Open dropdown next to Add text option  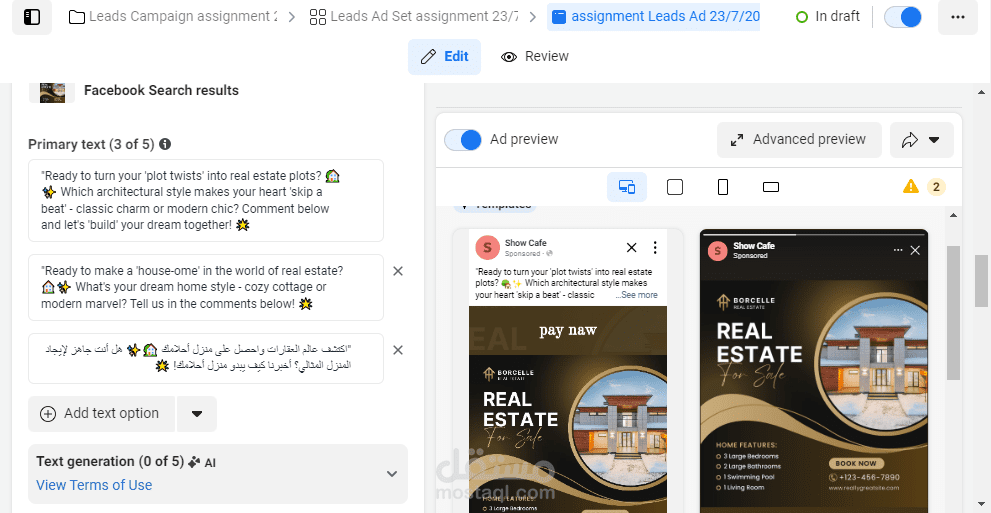coord(197,414)
